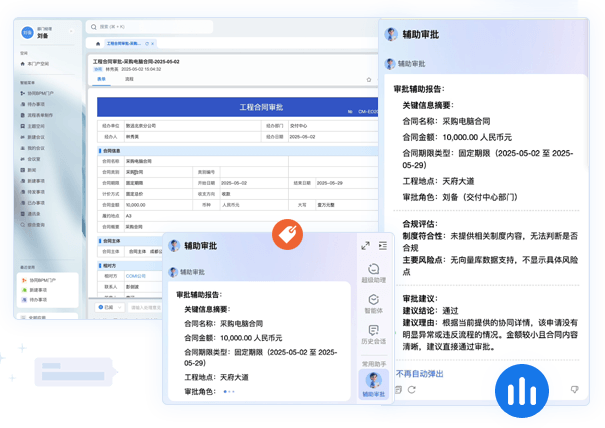Click 不再自动弹出 link
This screenshot has width=605, height=428.
tap(419, 374)
